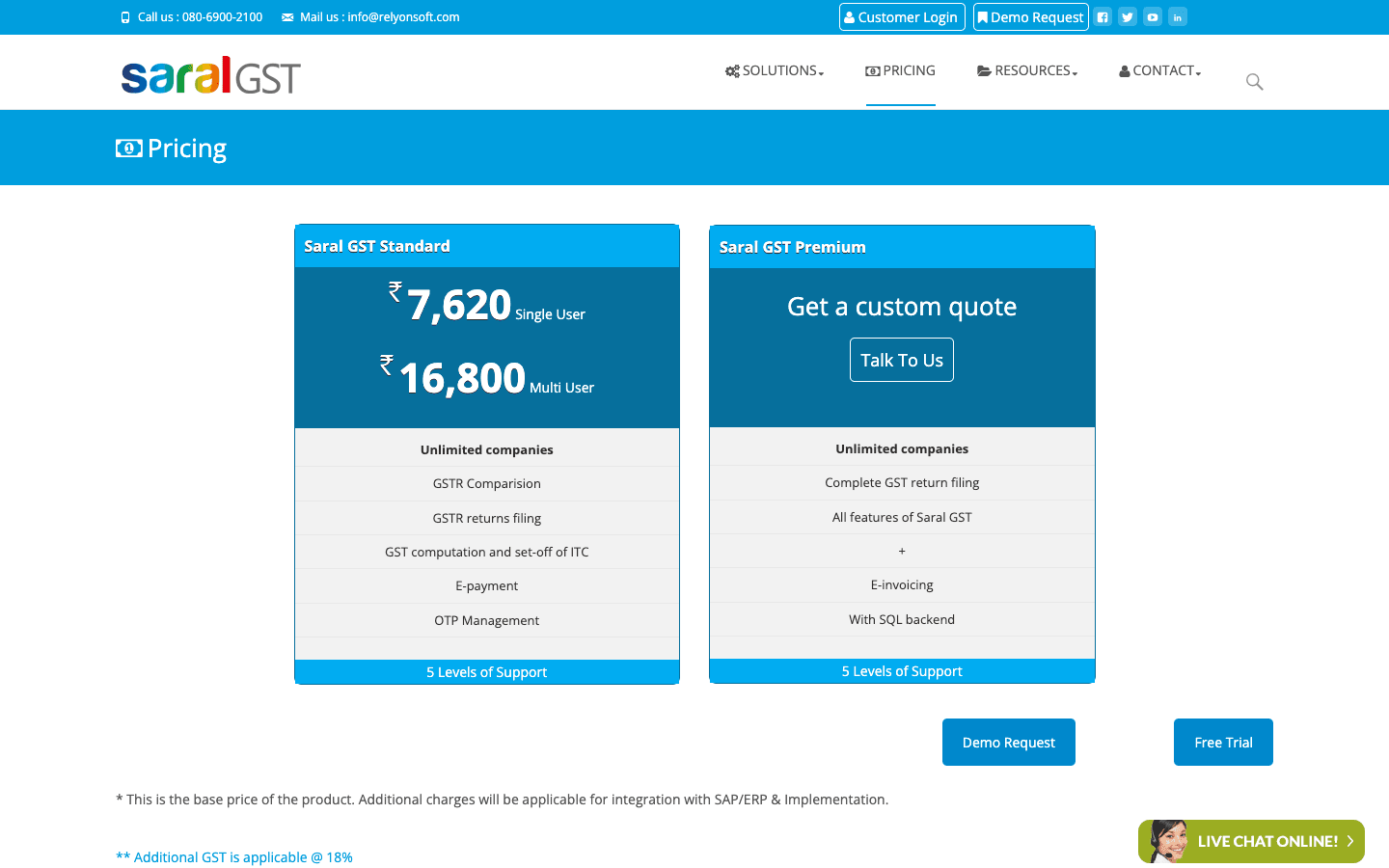This screenshot has height=868, width=1389.
Task: Click the 16,800 Multi User price
Action: pyautogui.click(x=487, y=378)
